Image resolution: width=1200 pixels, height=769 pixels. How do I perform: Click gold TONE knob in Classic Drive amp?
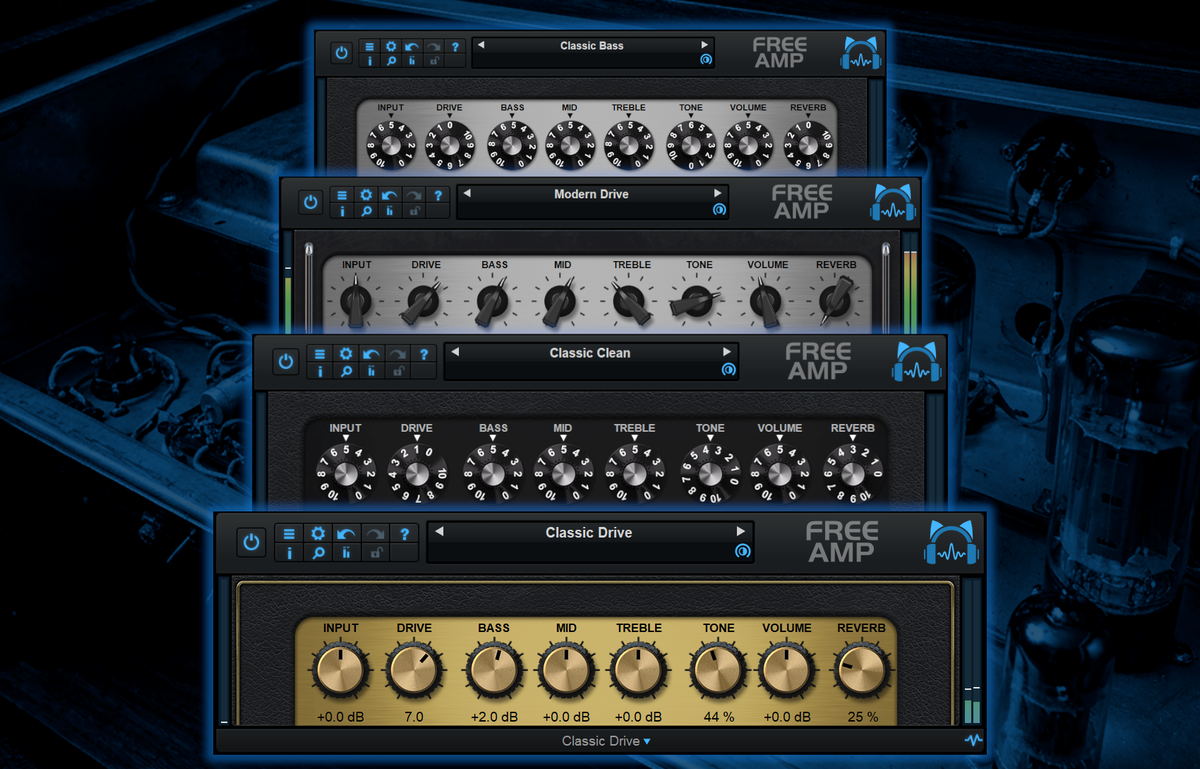(x=717, y=671)
